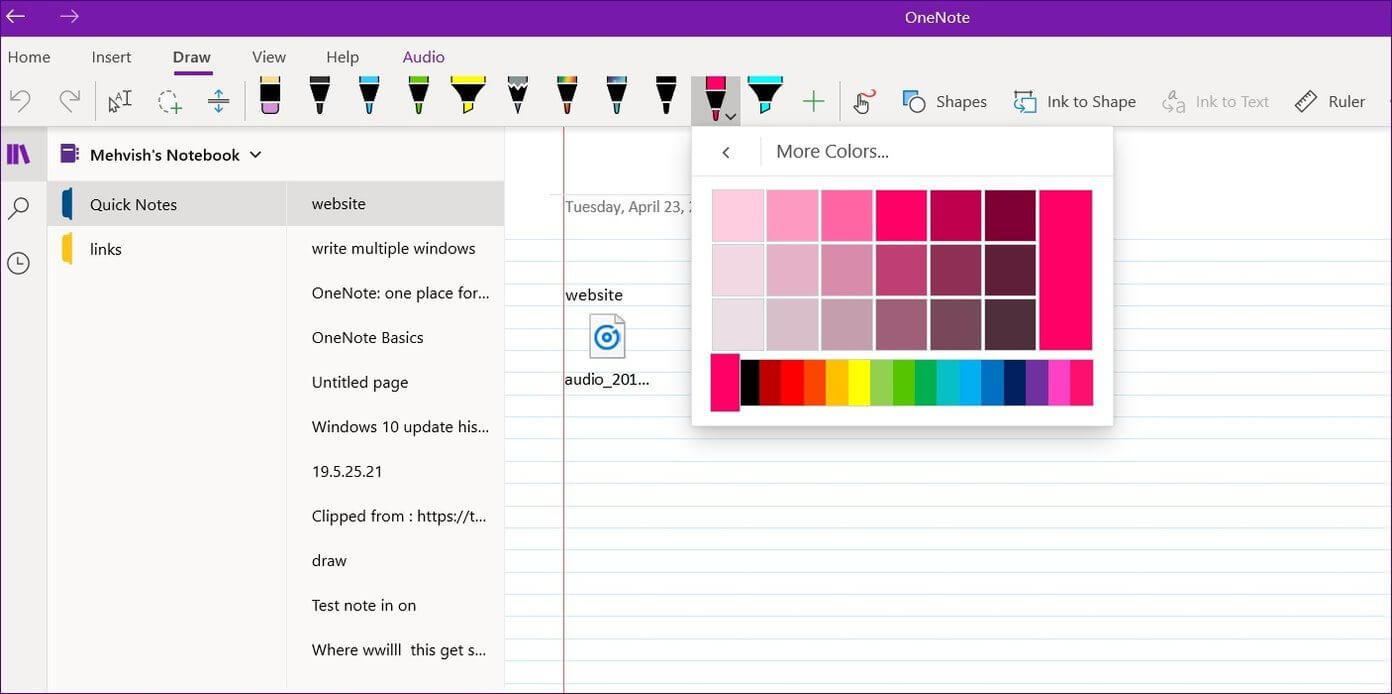Open the Home tab

click(x=29, y=57)
